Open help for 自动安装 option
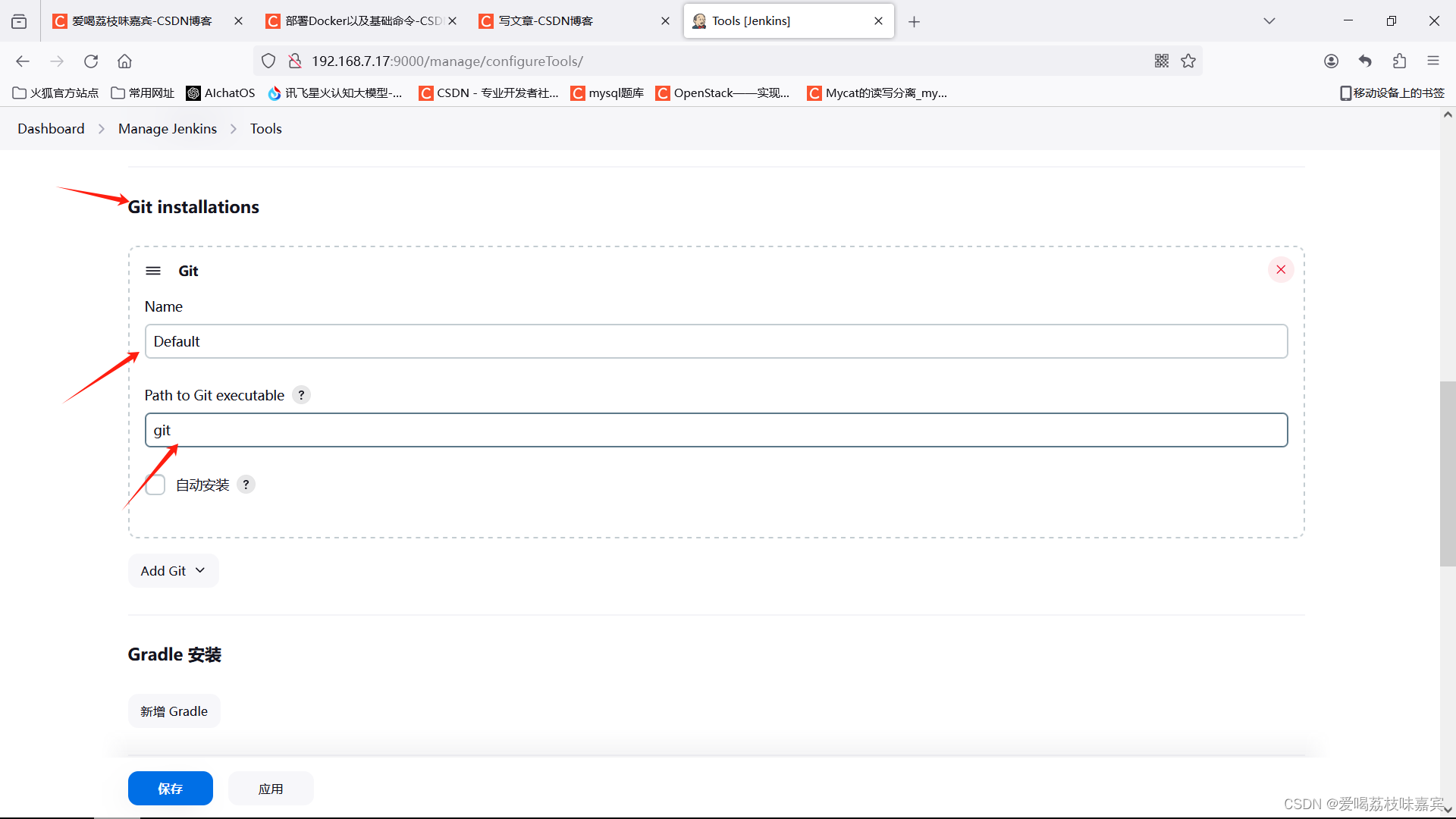 tap(246, 485)
